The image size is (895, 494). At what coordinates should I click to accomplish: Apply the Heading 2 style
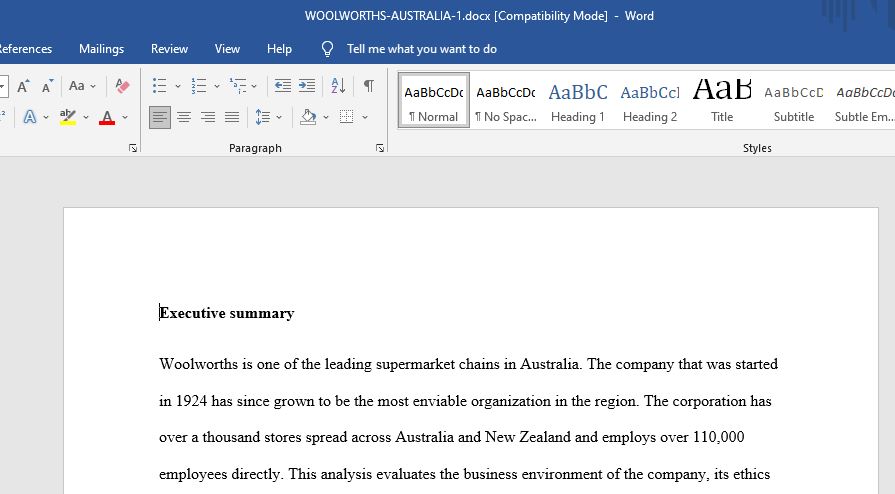click(650, 101)
